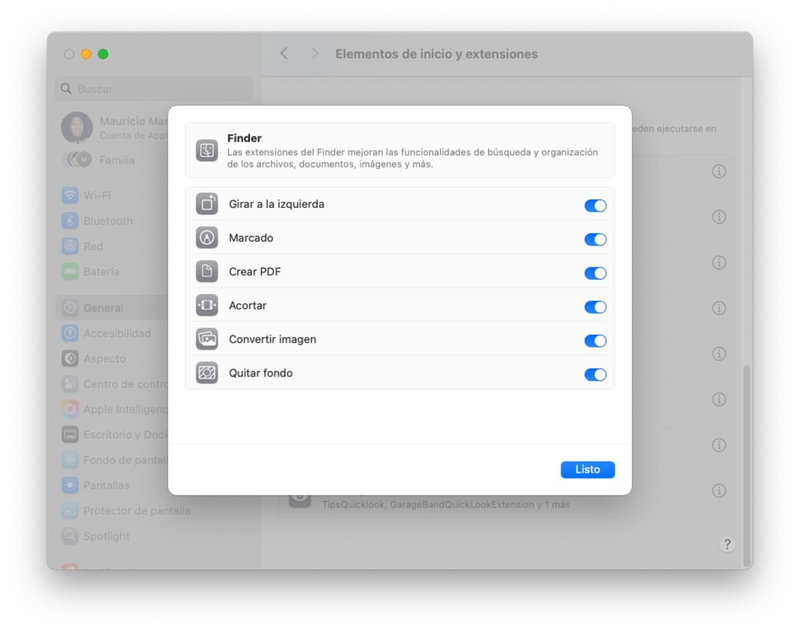Select the Crear PDF label text

[x=255, y=271]
